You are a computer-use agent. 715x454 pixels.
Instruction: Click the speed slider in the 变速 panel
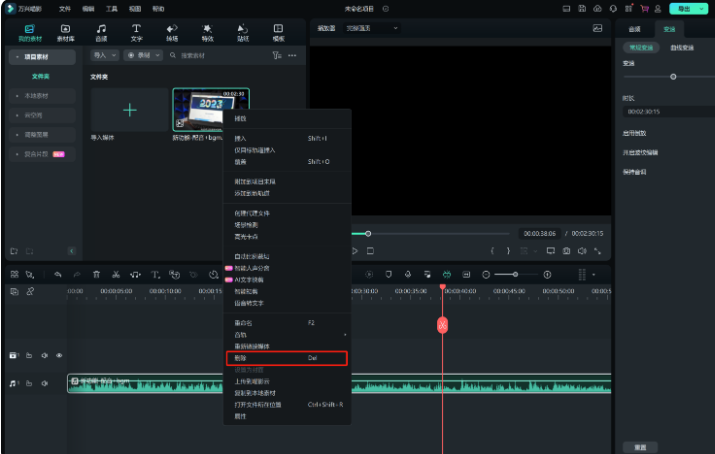pyautogui.click(x=673, y=76)
